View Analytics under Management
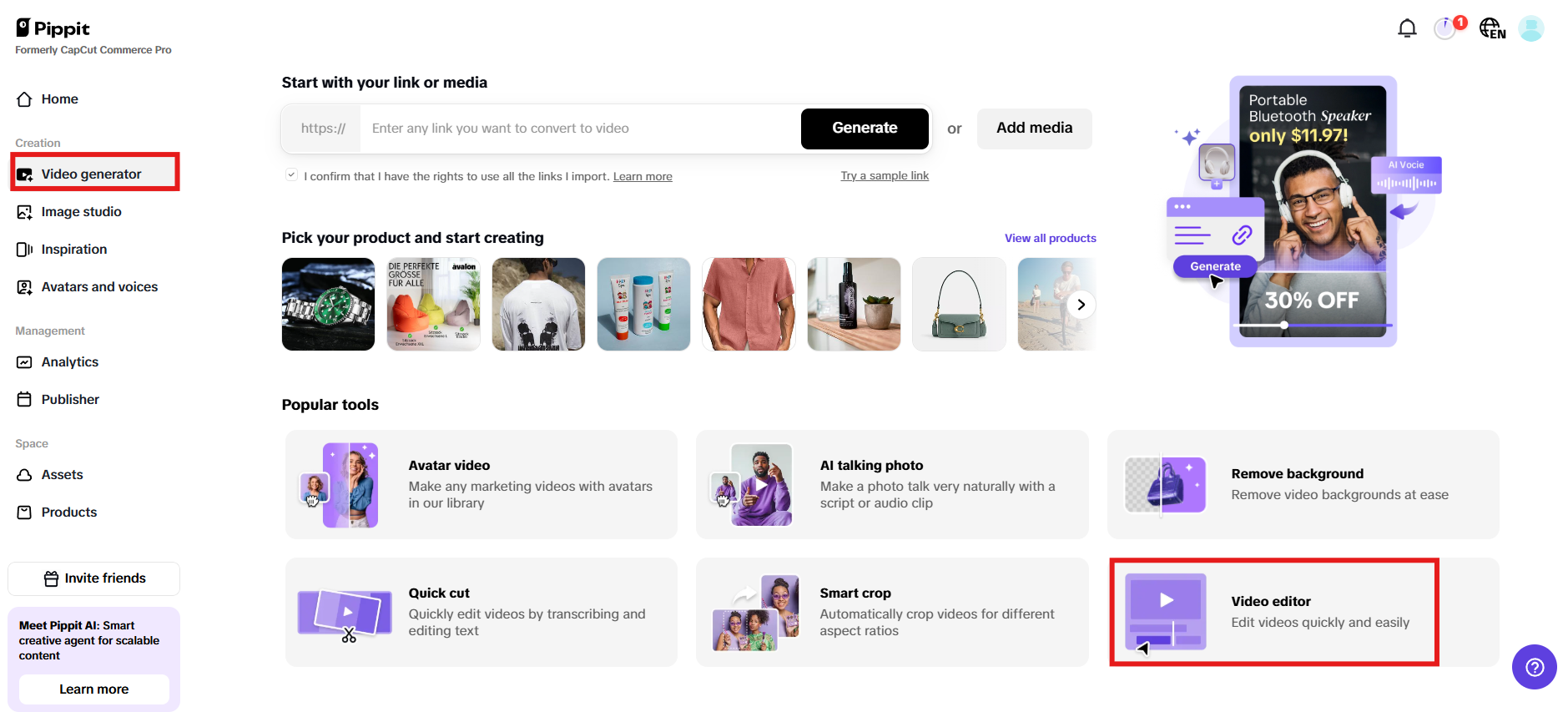The image size is (1568, 712). point(69,361)
